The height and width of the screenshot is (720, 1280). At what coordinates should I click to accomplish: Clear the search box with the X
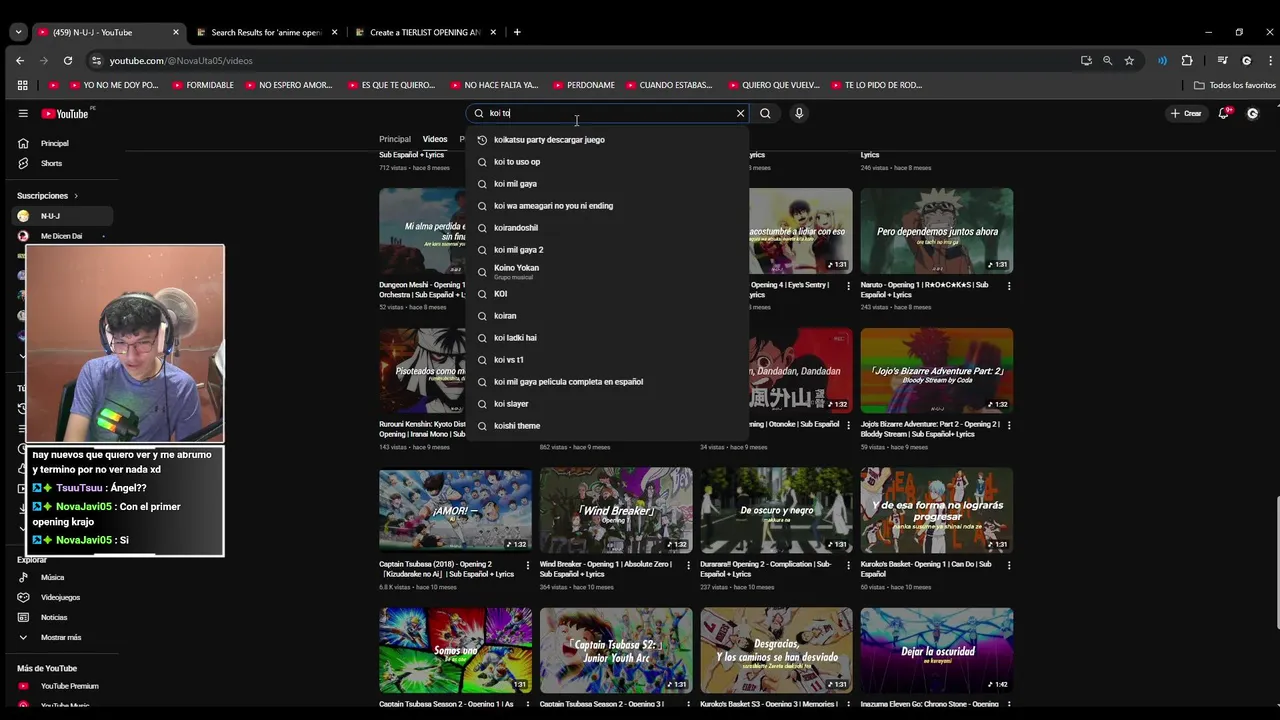[x=740, y=114]
